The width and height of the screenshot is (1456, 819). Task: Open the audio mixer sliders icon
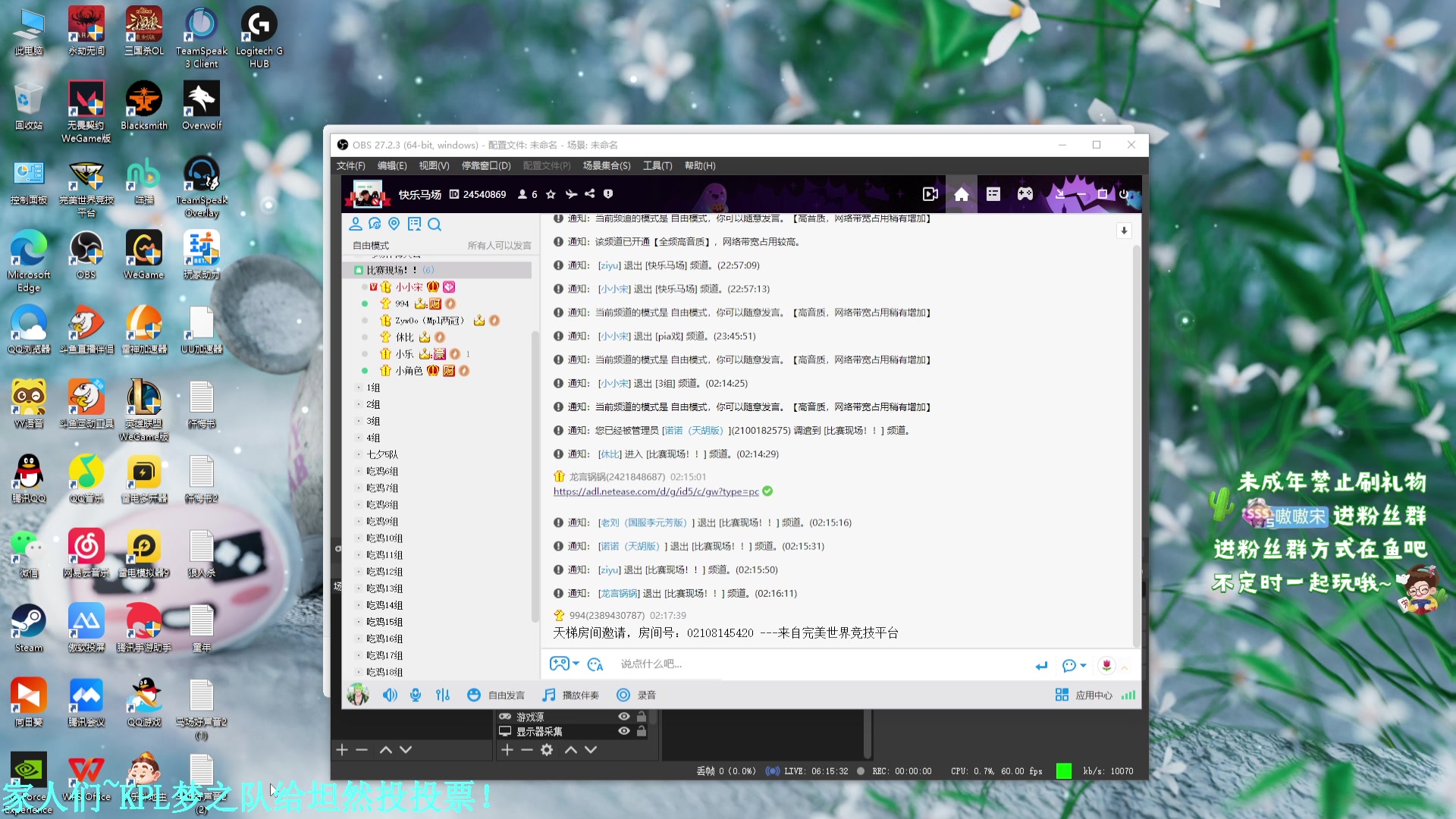click(443, 695)
